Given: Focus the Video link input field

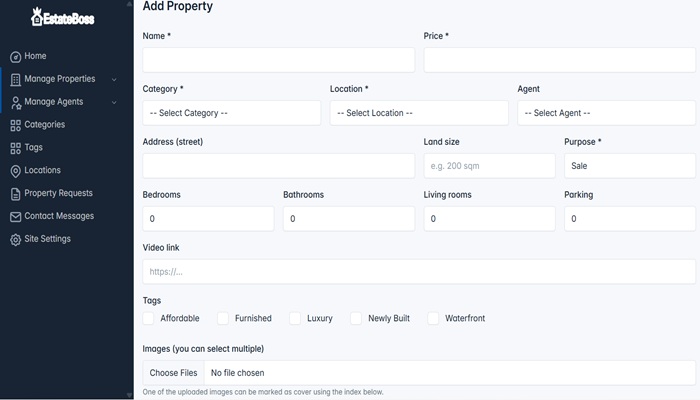Looking at the screenshot, I should pyautogui.click(x=419, y=271).
